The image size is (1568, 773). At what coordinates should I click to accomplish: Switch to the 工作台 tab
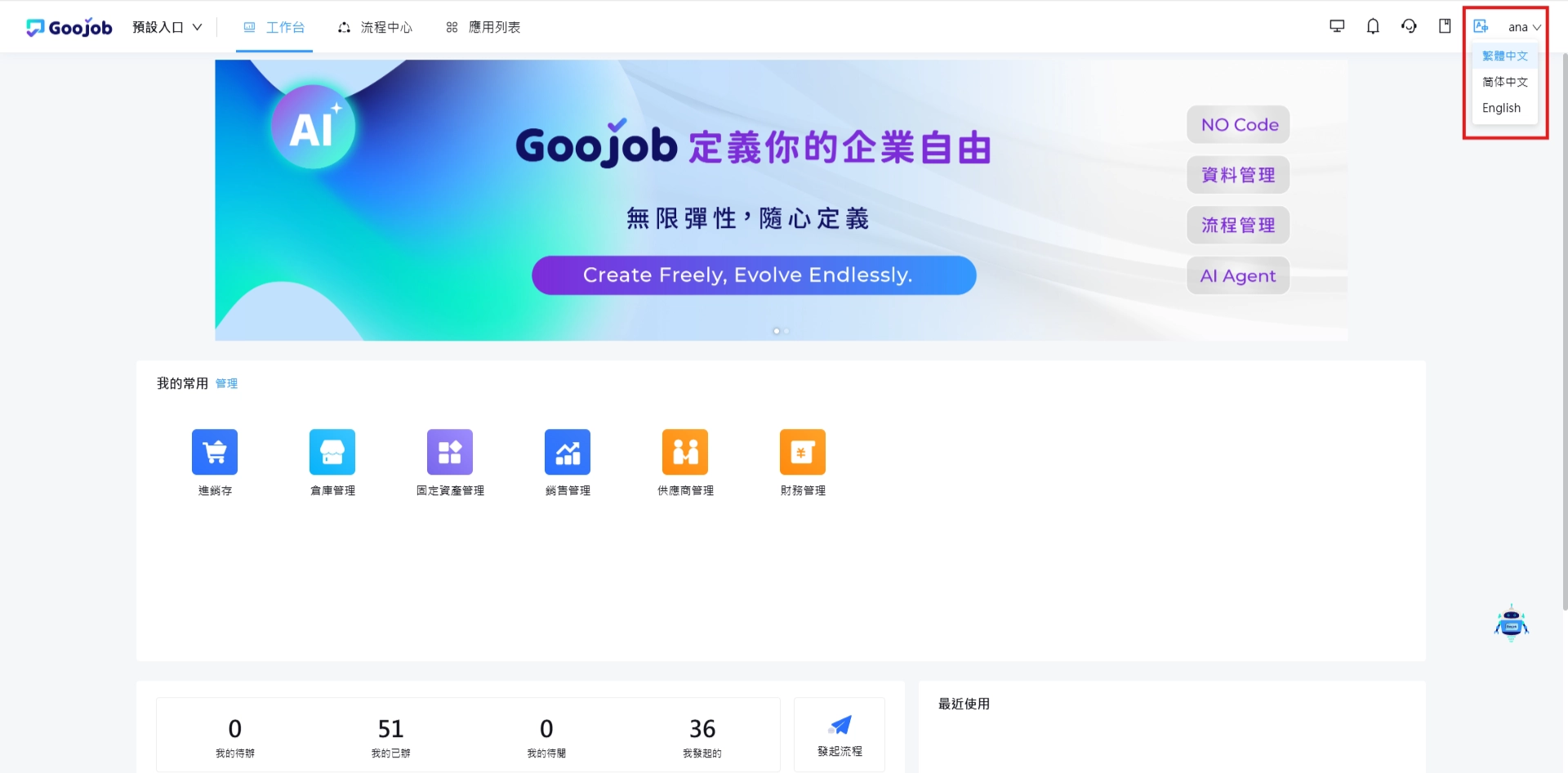[x=274, y=27]
